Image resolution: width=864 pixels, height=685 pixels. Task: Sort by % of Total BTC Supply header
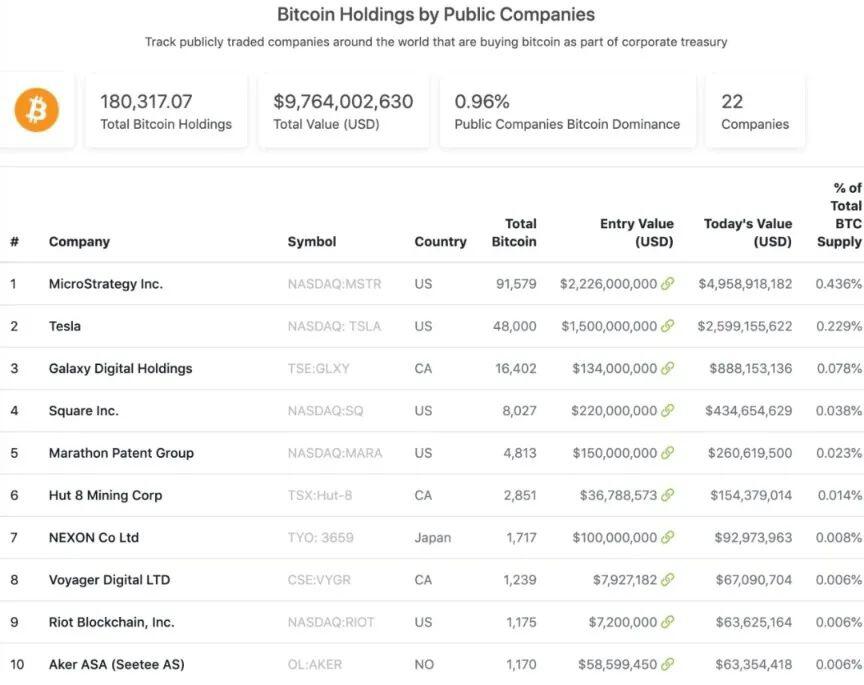839,215
